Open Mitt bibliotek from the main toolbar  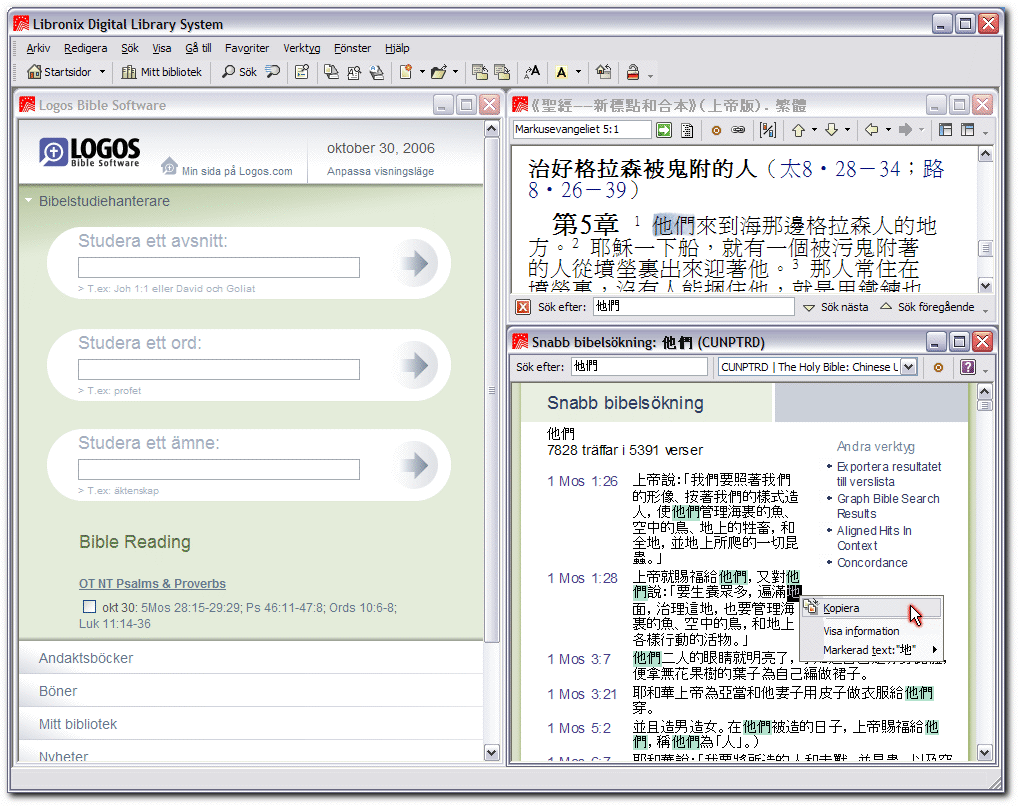(162, 72)
